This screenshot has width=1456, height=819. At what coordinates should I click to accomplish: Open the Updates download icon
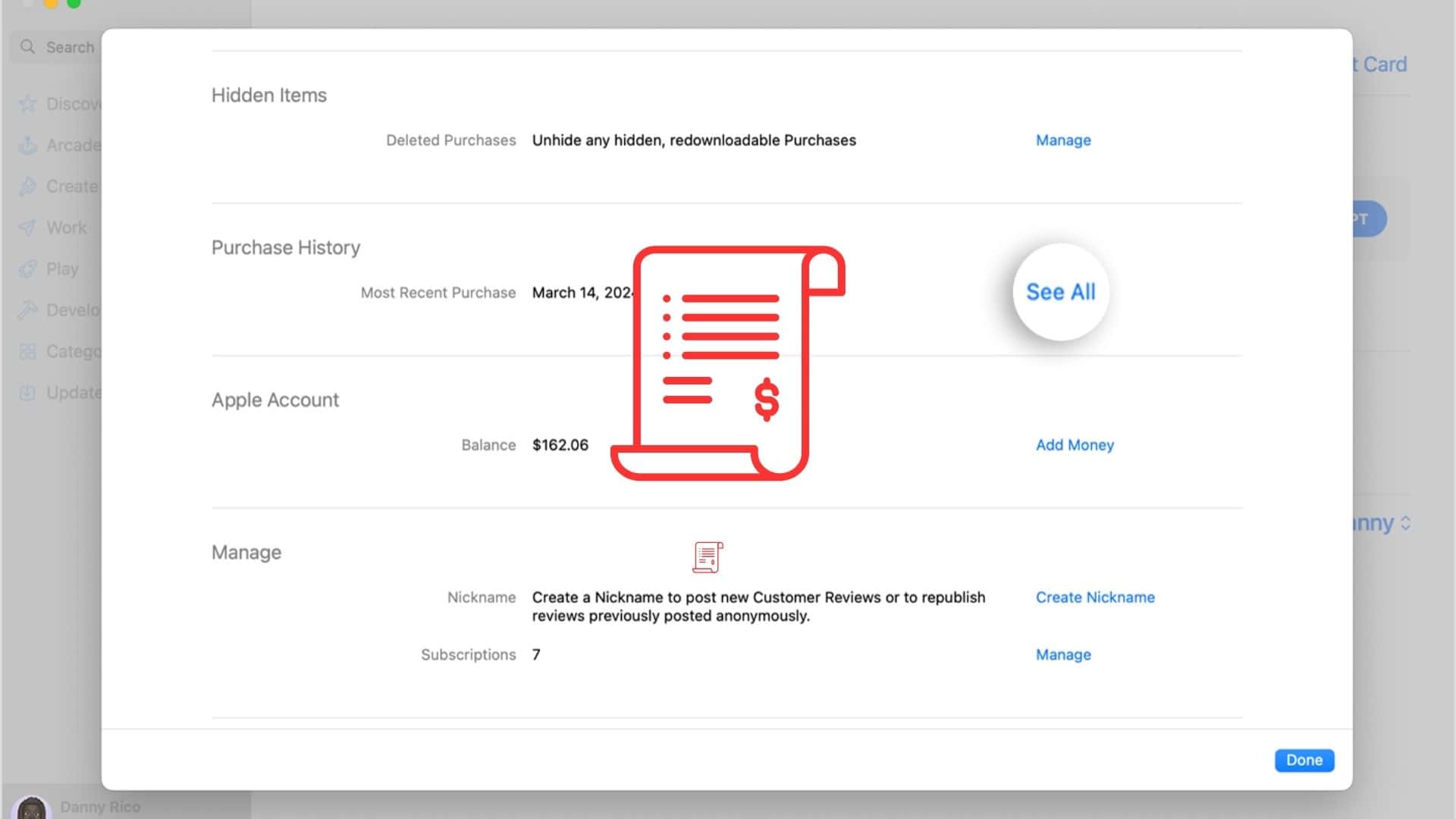pos(27,393)
